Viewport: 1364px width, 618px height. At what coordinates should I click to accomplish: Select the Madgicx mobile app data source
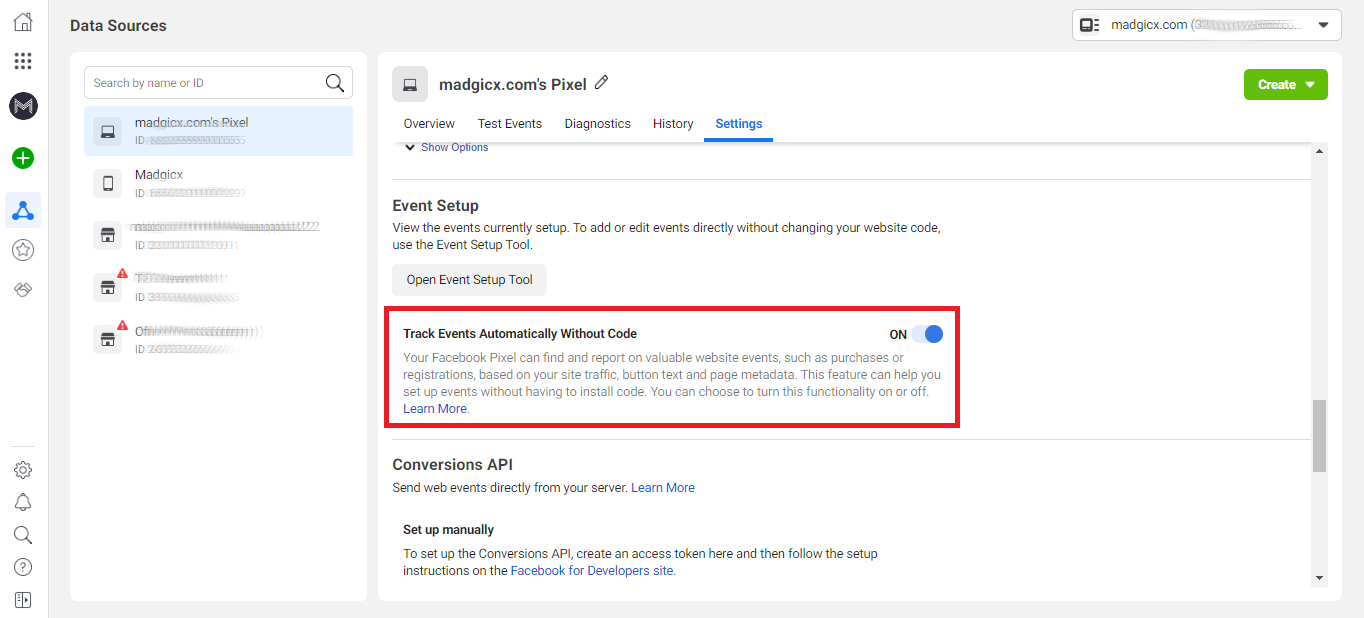218,183
